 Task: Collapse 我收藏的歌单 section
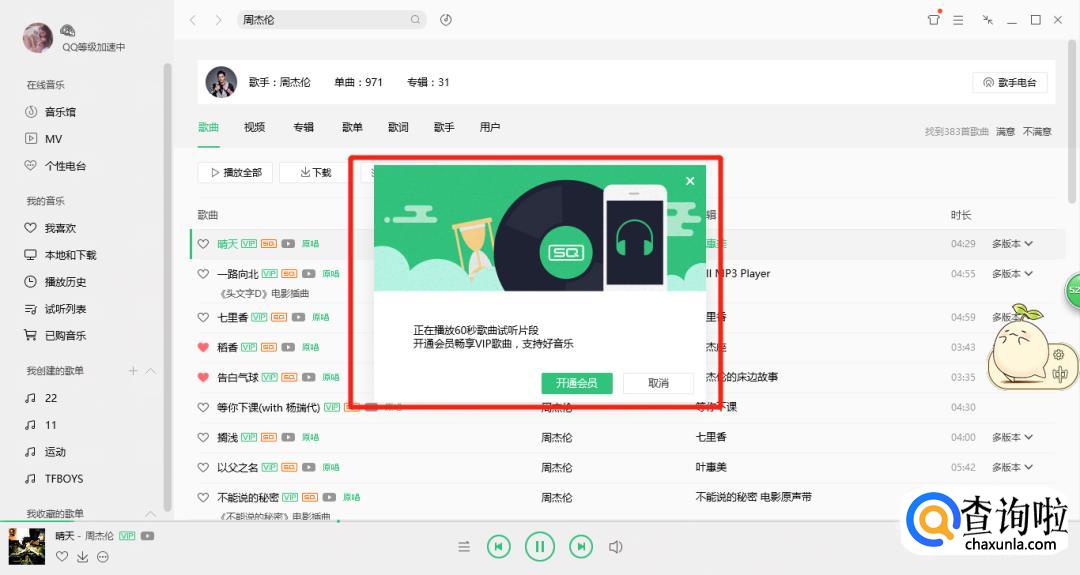pyautogui.click(x=151, y=514)
